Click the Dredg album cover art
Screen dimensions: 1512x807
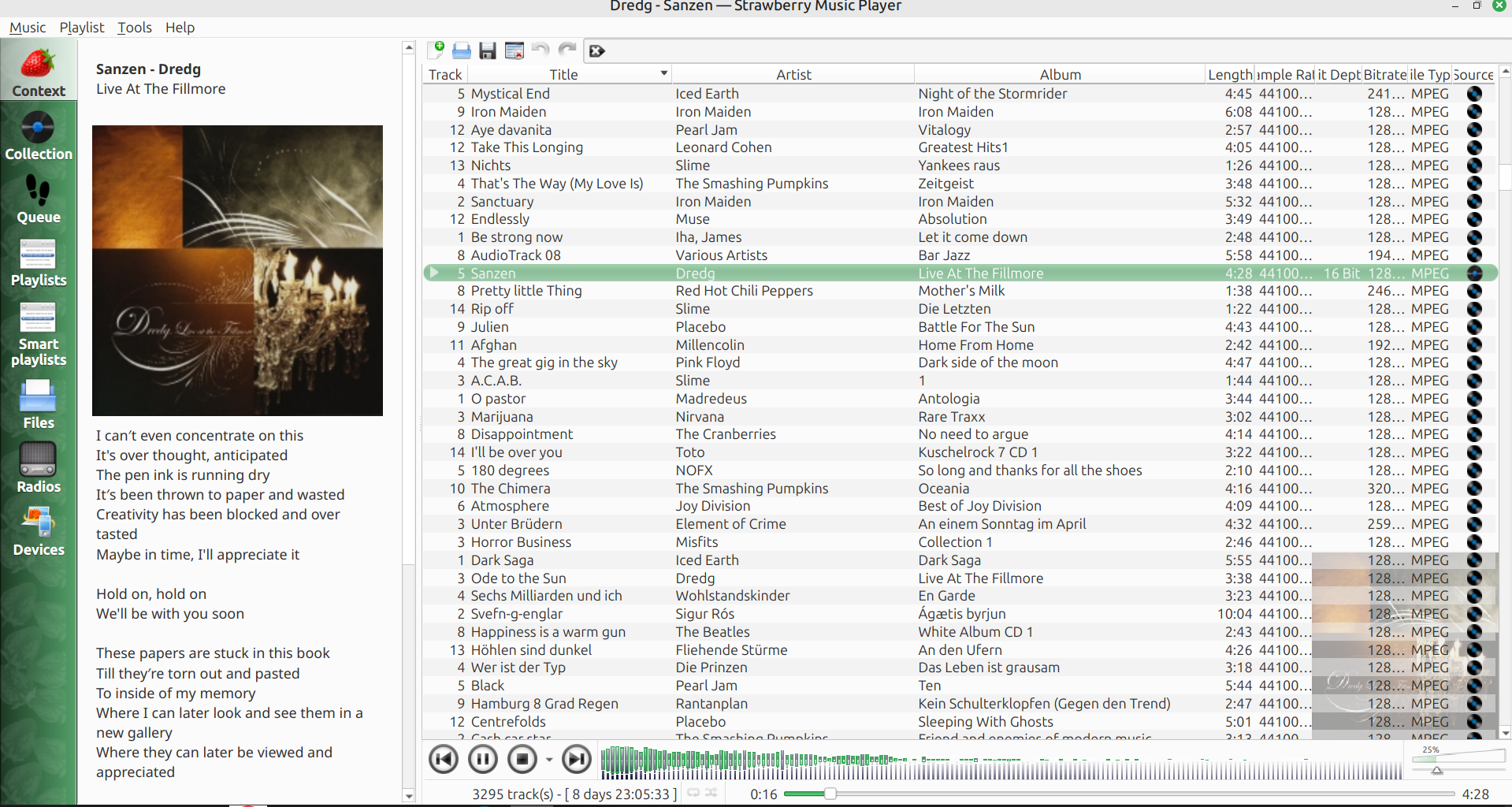[237, 270]
